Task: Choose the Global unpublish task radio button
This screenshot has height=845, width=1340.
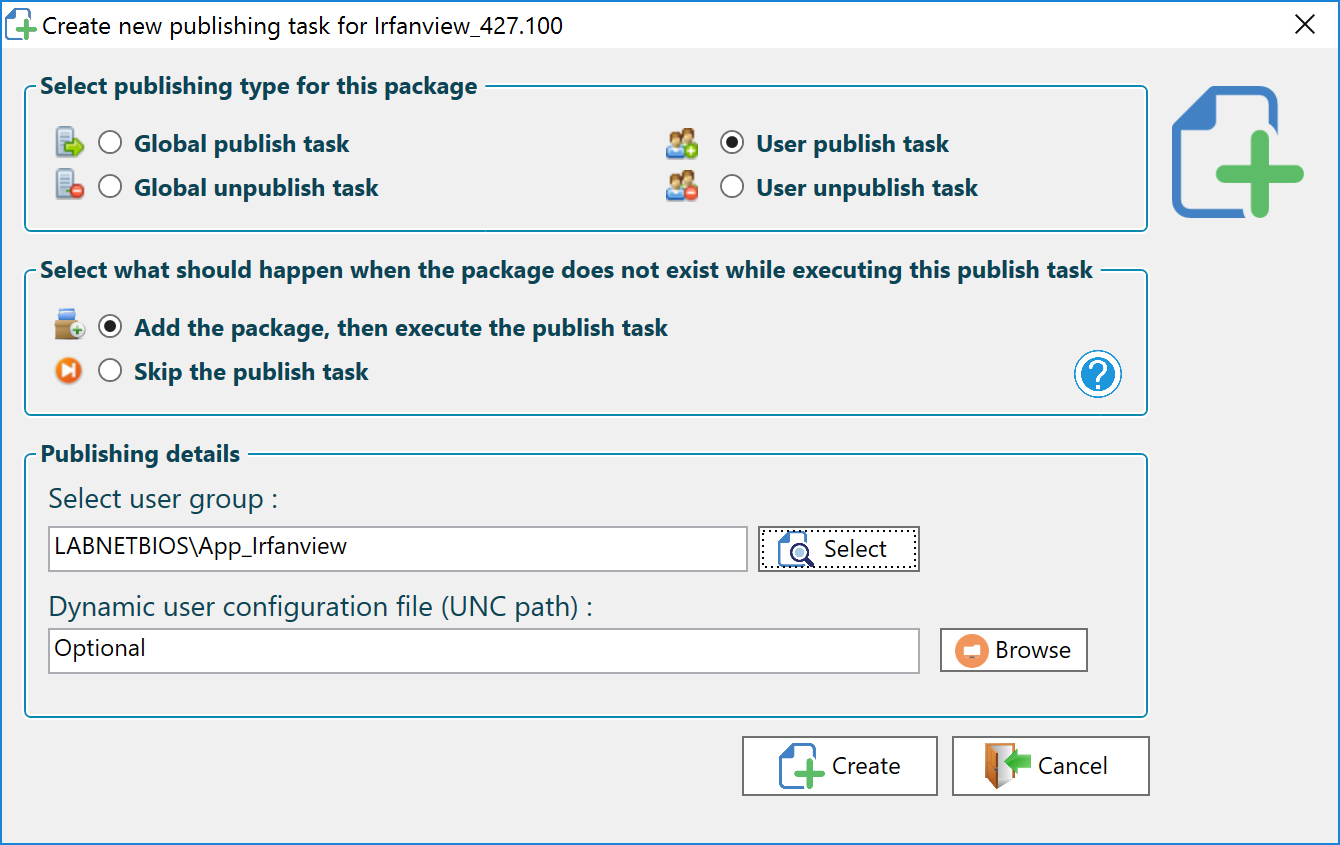Action: click(x=110, y=187)
